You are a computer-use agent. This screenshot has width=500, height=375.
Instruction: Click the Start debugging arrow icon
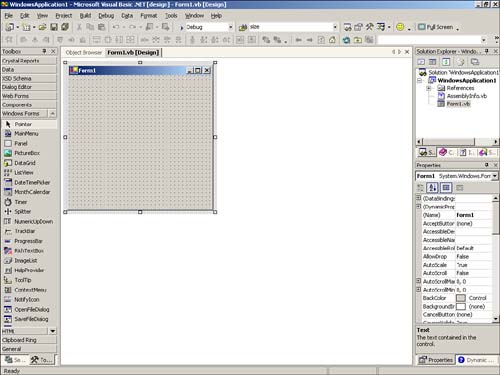(182, 28)
